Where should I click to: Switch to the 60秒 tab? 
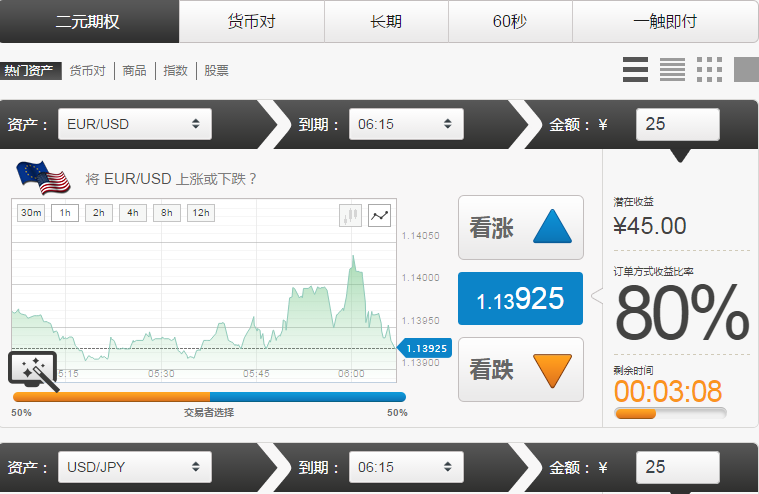tap(510, 21)
